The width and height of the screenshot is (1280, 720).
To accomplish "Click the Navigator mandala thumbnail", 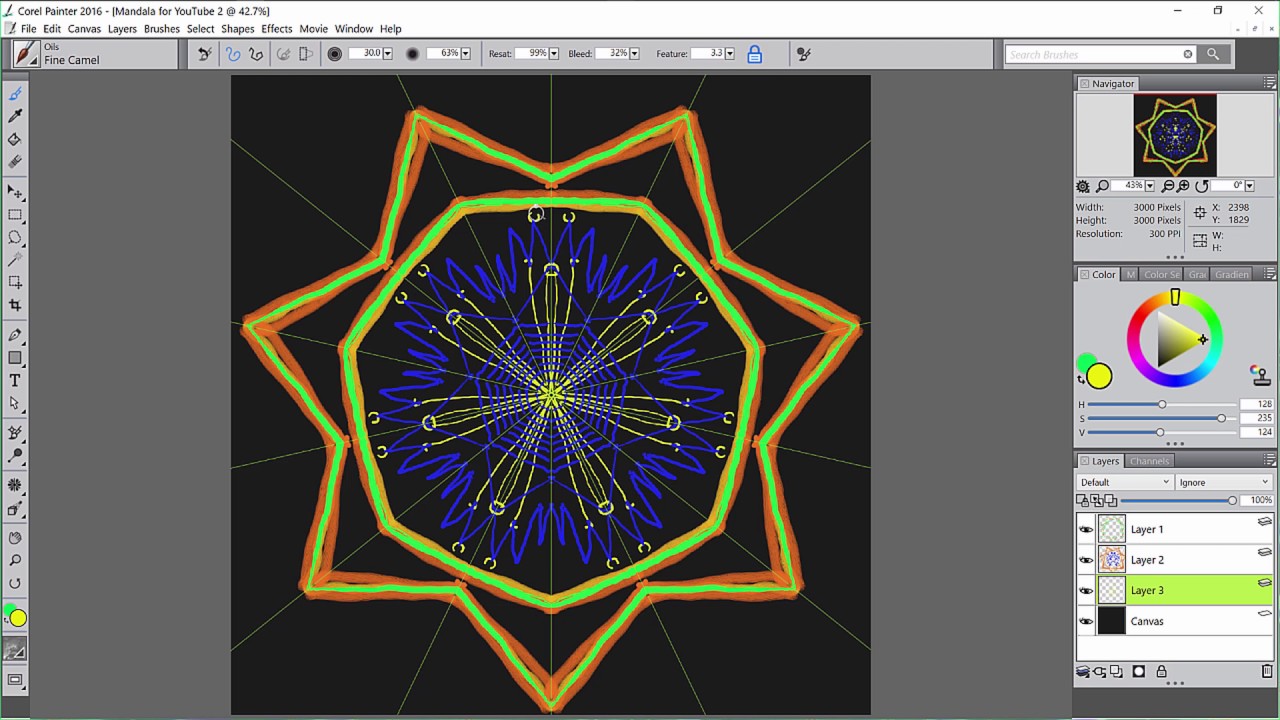I will click(x=1175, y=135).
